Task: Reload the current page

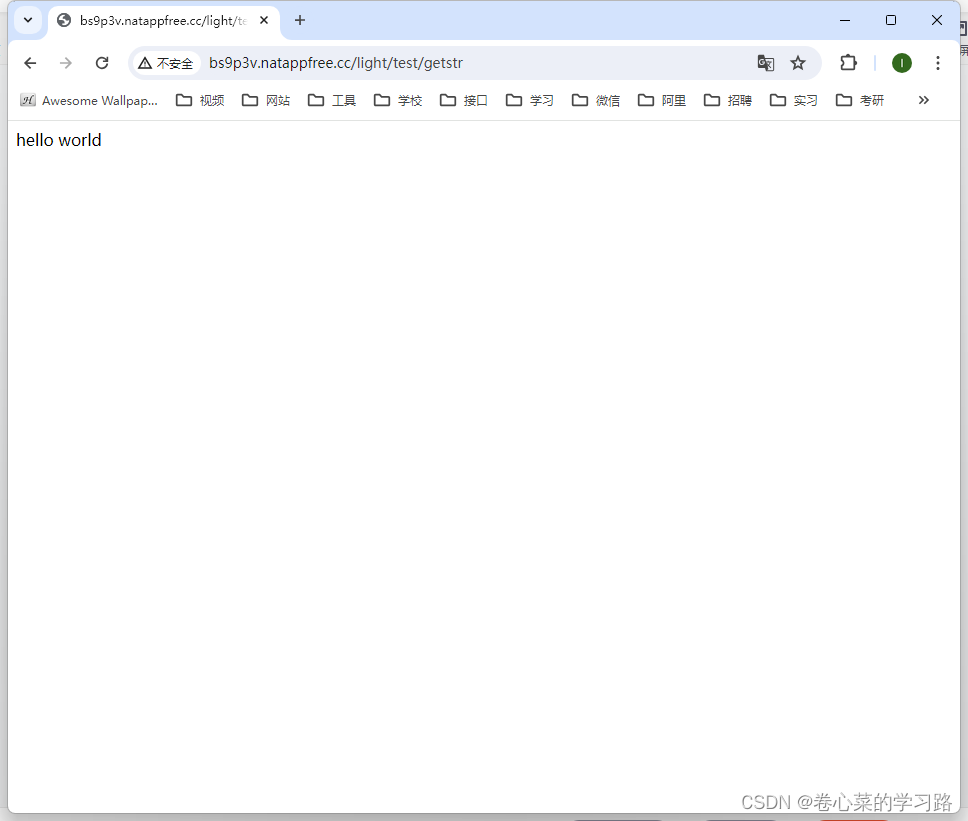Action: 102,63
